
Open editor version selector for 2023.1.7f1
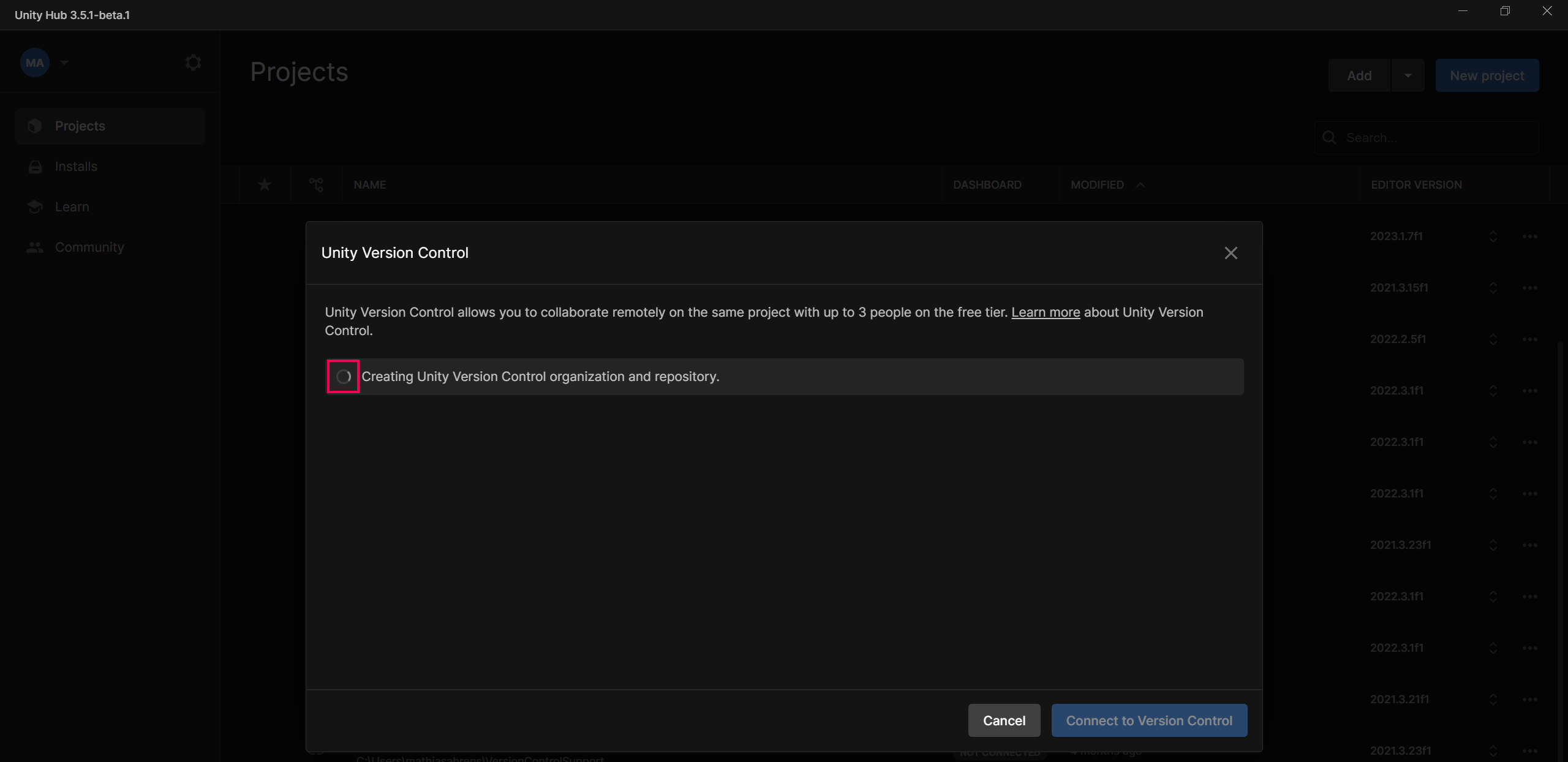[x=1493, y=236]
